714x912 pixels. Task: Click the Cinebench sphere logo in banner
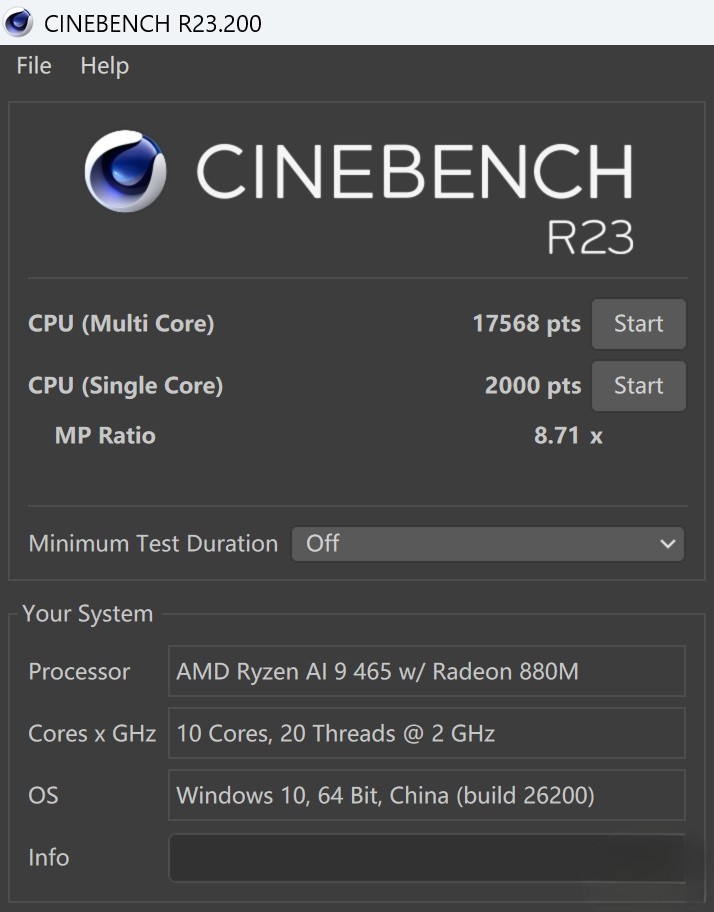click(x=125, y=171)
